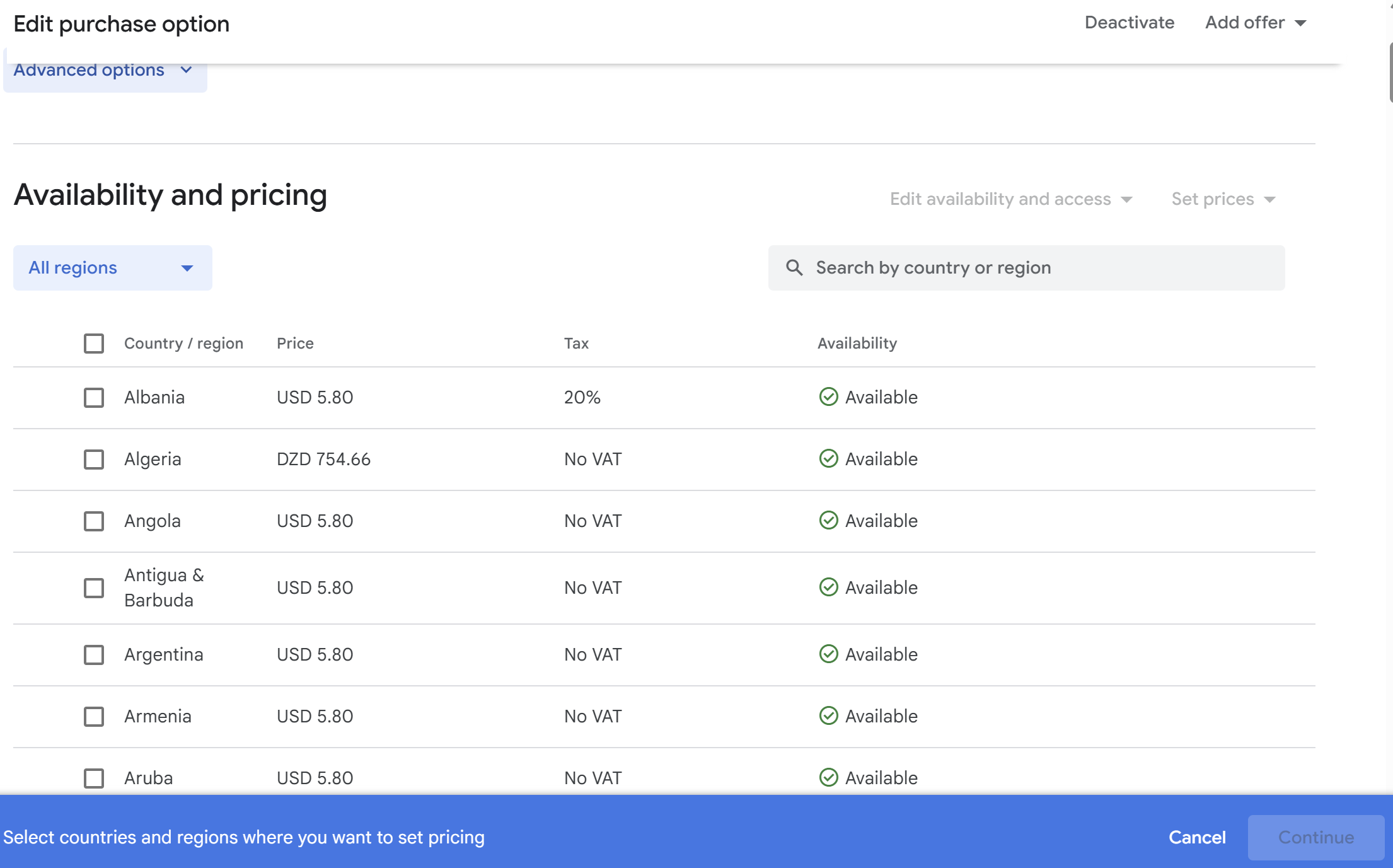Image resolution: width=1393 pixels, height=868 pixels.
Task: Click the availability check icon for Aruba
Action: click(828, 777)
